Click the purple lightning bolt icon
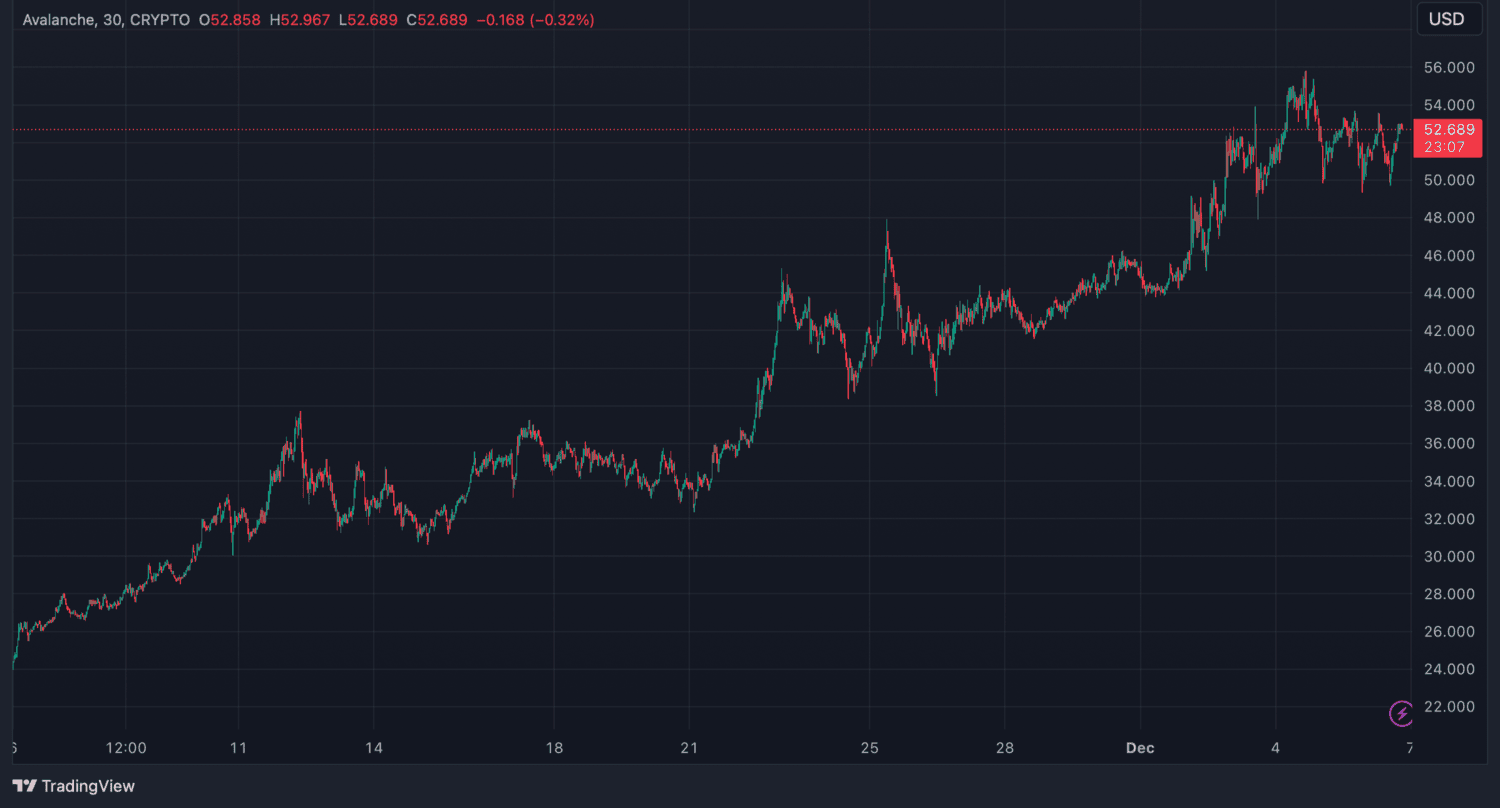The image size is (1500, 808). click(1401, 713)
